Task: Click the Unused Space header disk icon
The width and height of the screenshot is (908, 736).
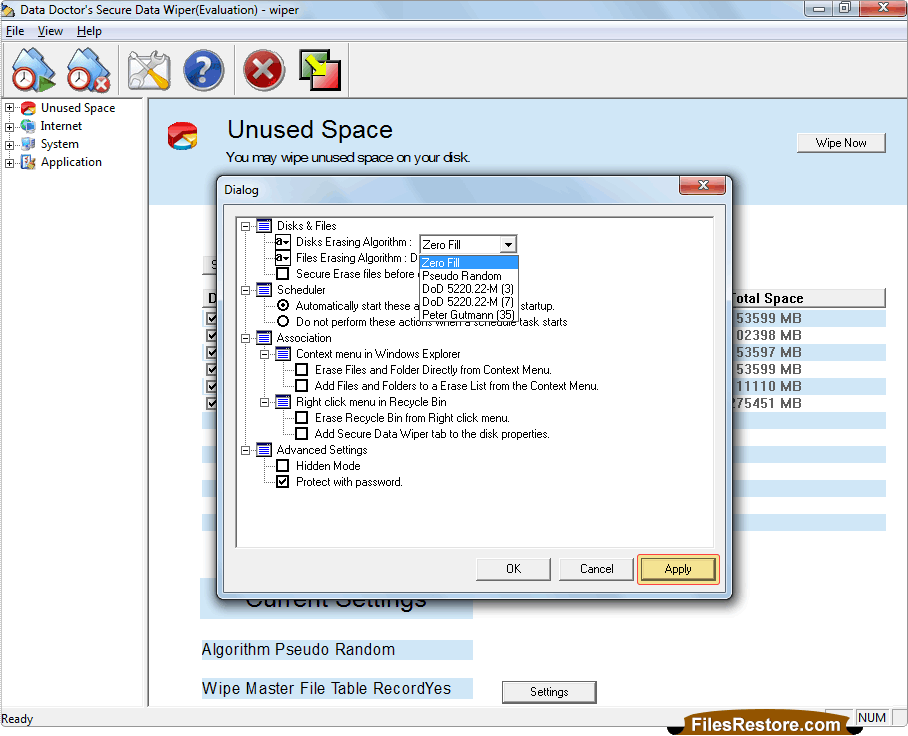Action: click(x=182, y=136)
